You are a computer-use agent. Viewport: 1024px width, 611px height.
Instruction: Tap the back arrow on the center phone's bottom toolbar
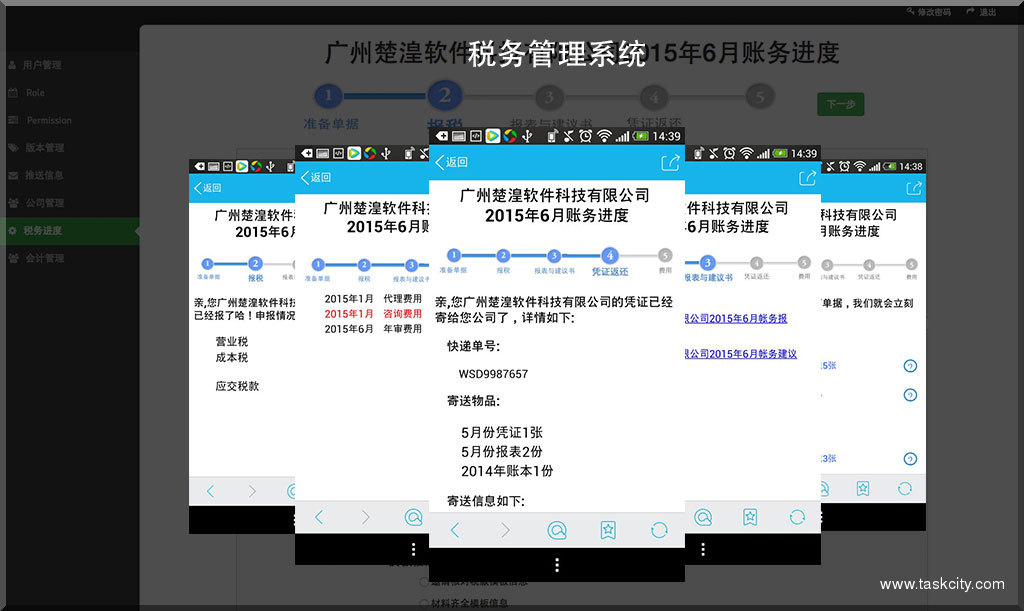tap(455, 530)
